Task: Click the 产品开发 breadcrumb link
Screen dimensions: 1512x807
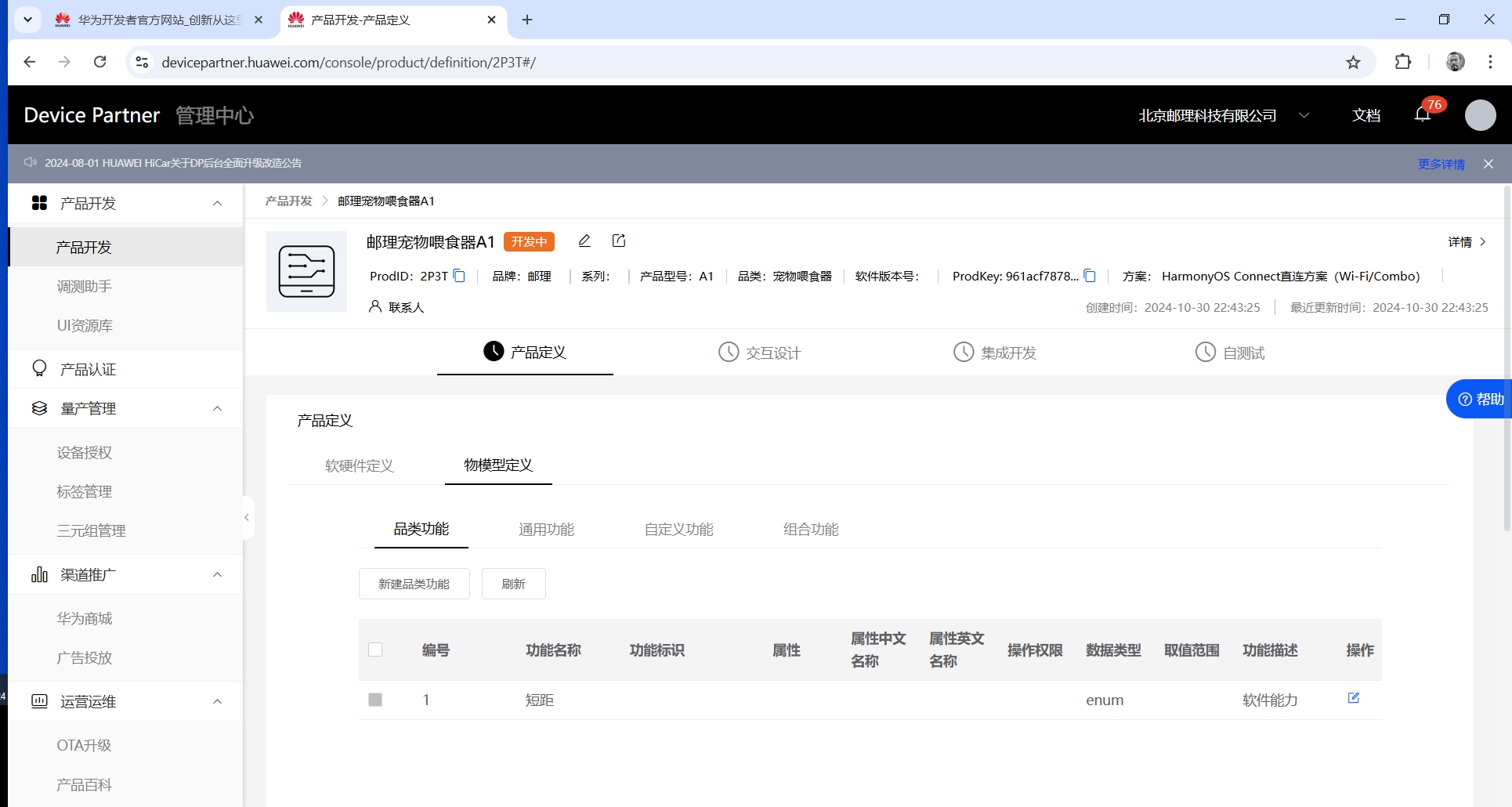Action: (288, 201)
